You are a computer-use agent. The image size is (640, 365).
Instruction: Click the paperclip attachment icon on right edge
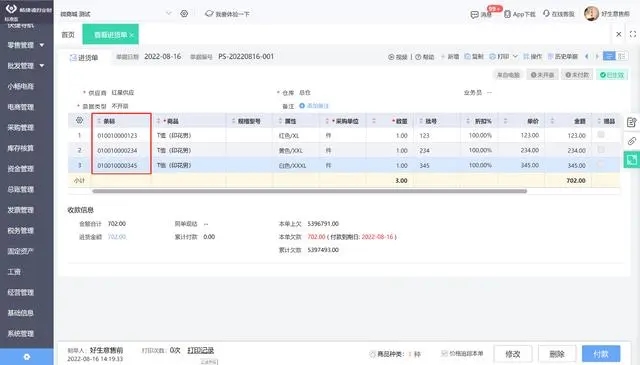[x=631, y=141]
